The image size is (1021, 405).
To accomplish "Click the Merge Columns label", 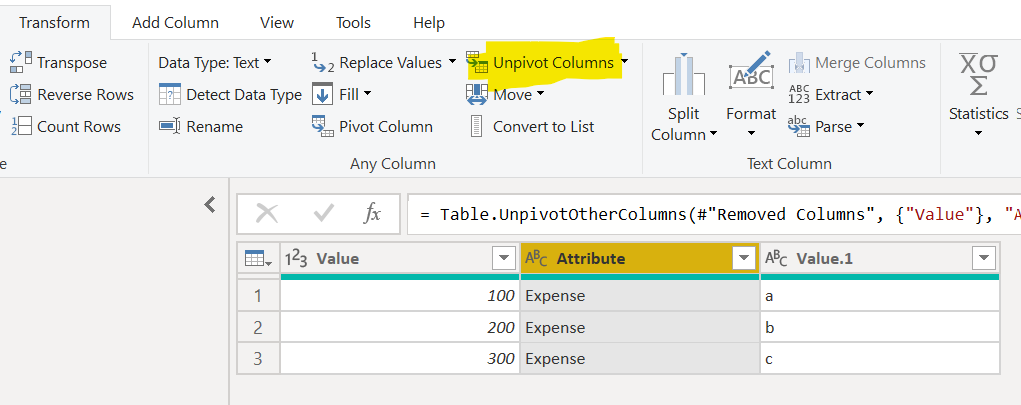I will [870, 63].
